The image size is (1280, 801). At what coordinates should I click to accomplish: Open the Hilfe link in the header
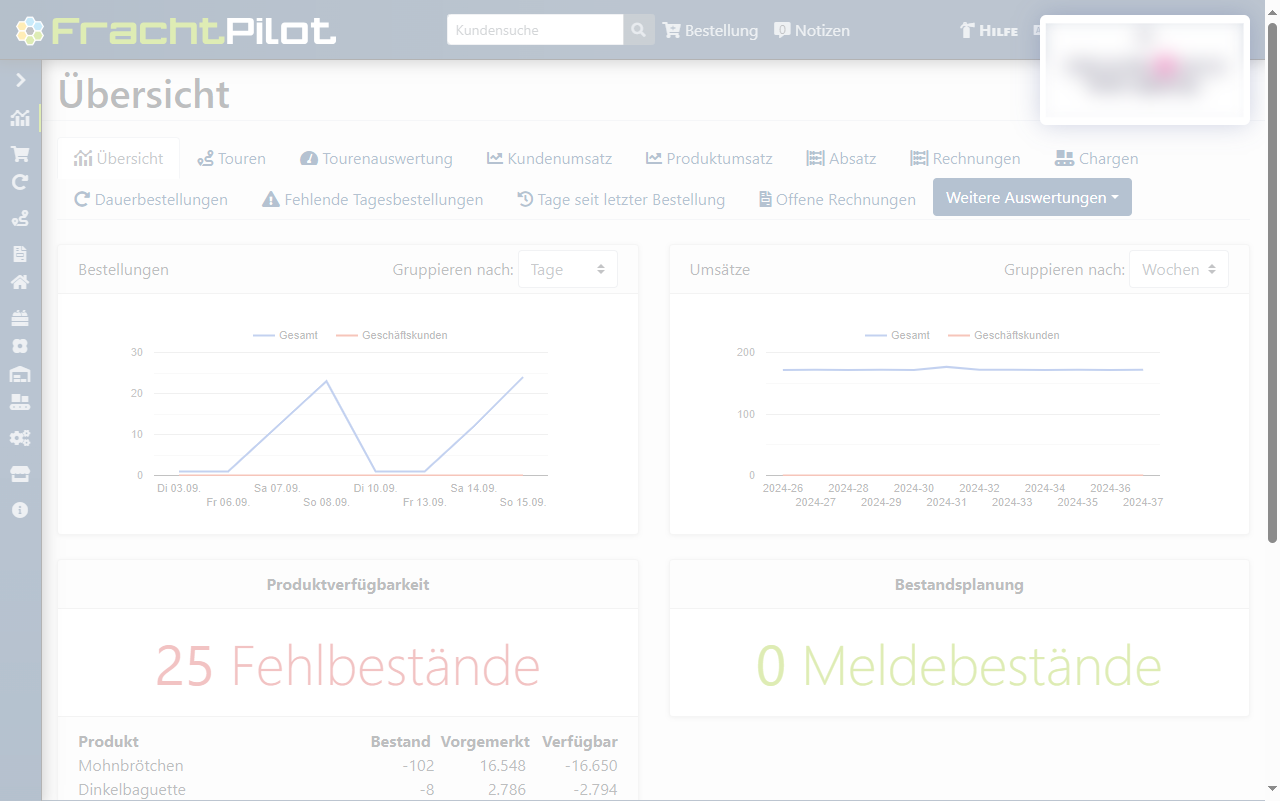pyautogui.click(x=988, y=31)
